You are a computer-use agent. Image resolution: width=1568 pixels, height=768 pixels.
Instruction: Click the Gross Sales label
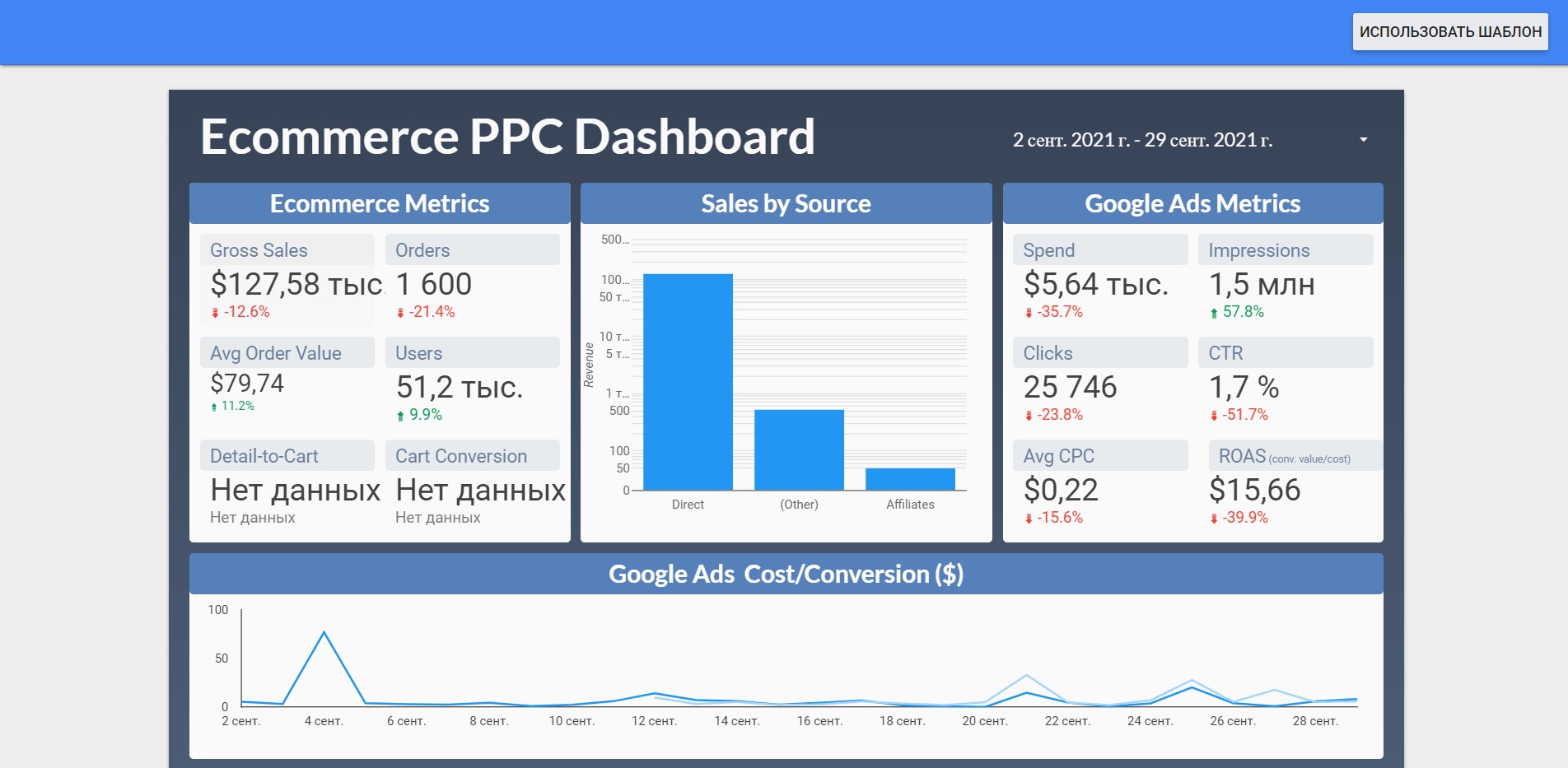point(259,250)
